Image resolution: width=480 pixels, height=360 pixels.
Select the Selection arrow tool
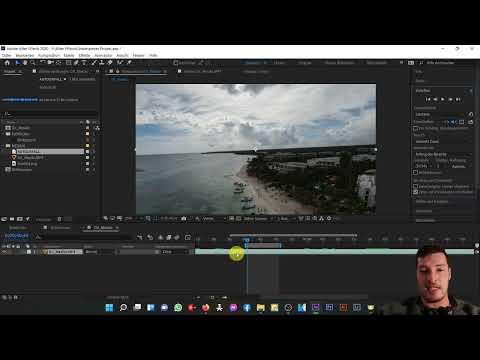coord(17,63)
